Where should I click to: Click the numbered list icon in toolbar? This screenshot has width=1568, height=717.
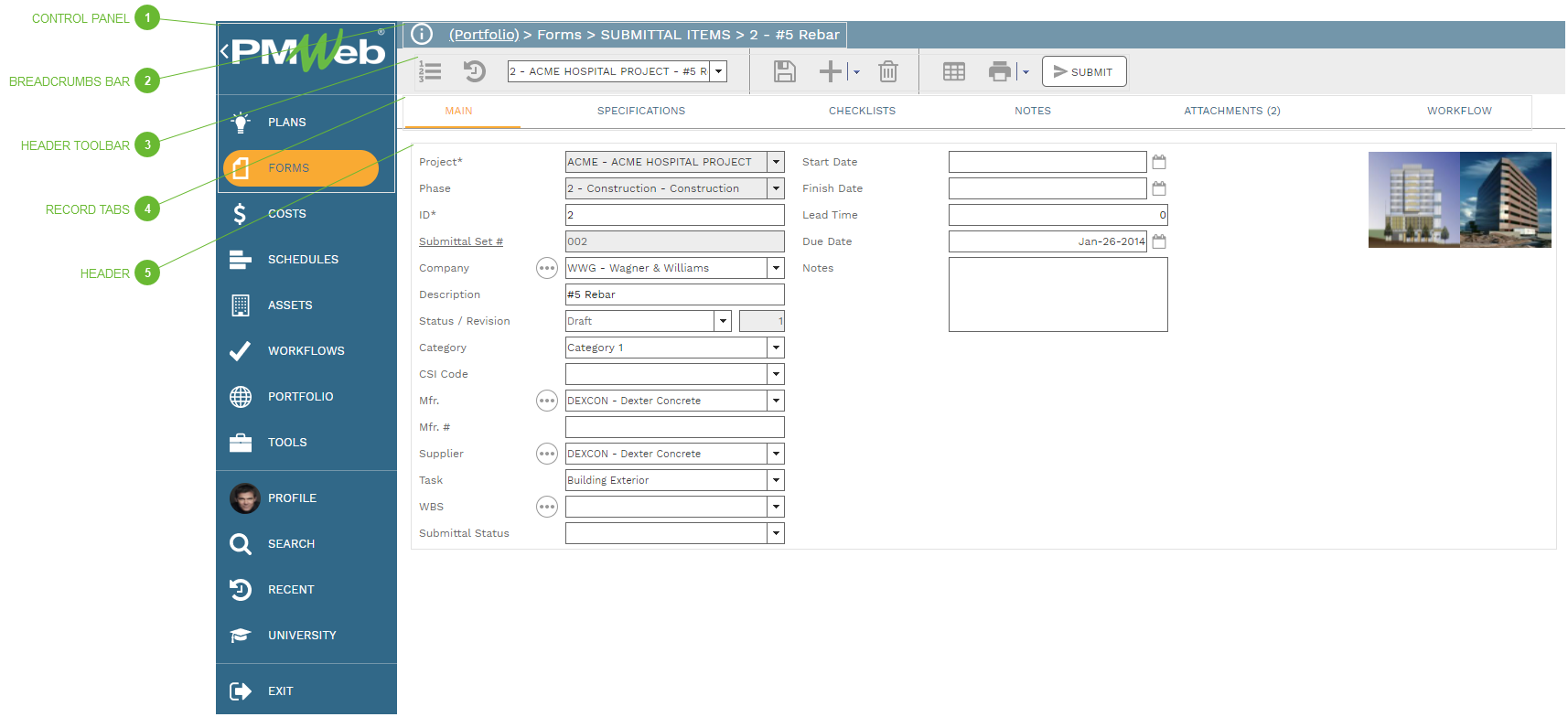click(x=430, y=71)
